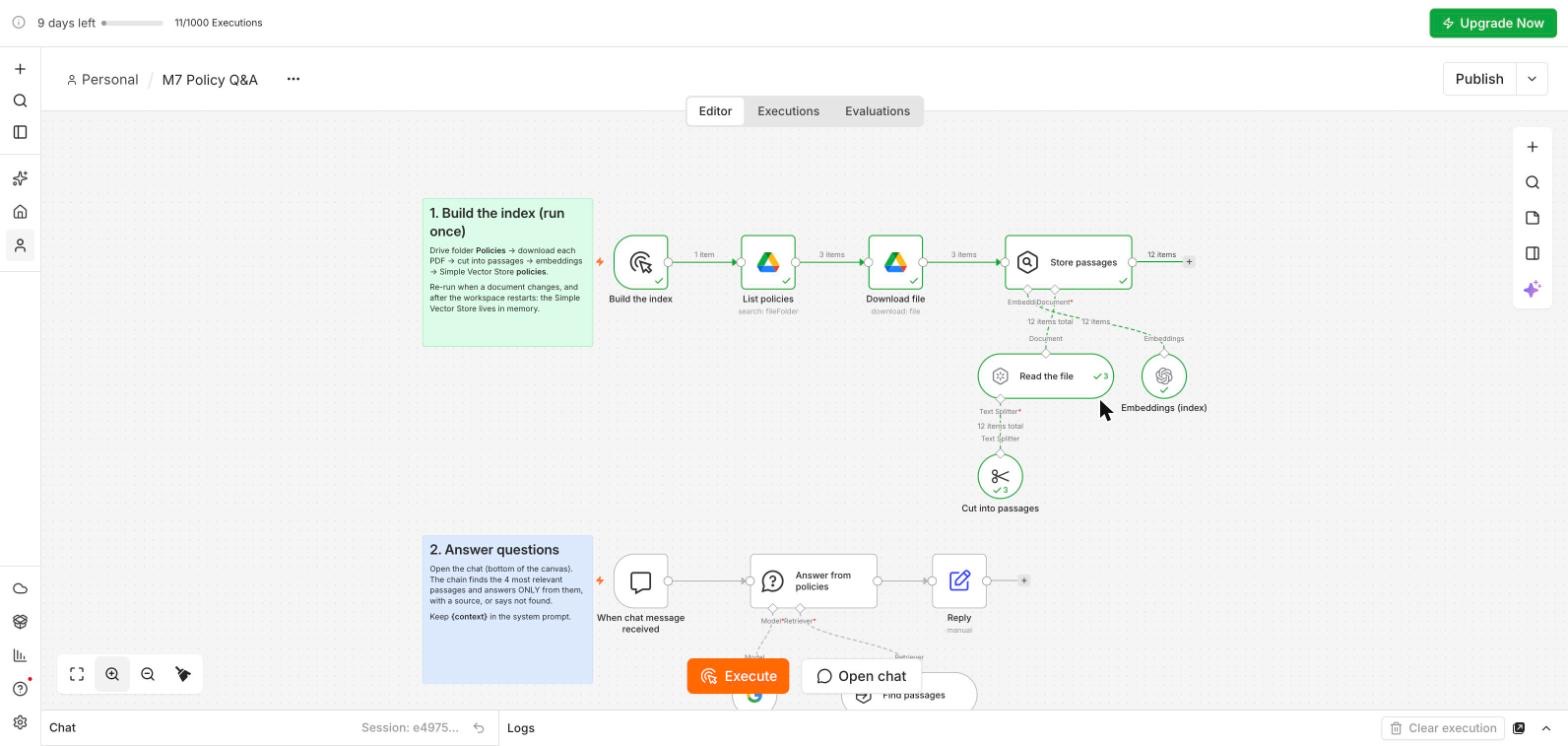Click Clear execution button

pyautogui.click(x=1443, y=728)
